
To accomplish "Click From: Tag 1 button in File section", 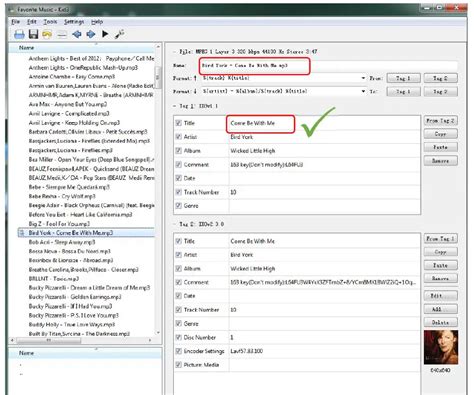I will tap(403, 78).
